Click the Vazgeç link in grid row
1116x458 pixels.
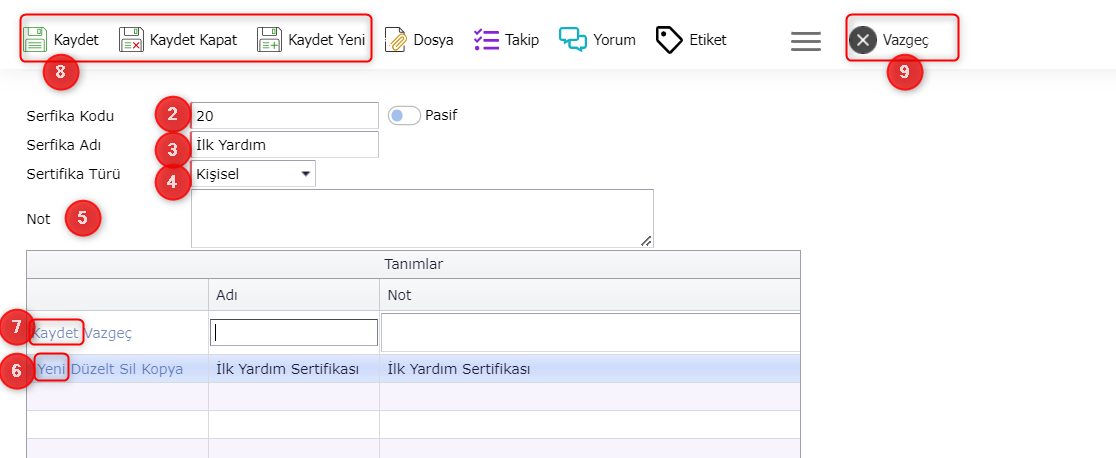108,333
